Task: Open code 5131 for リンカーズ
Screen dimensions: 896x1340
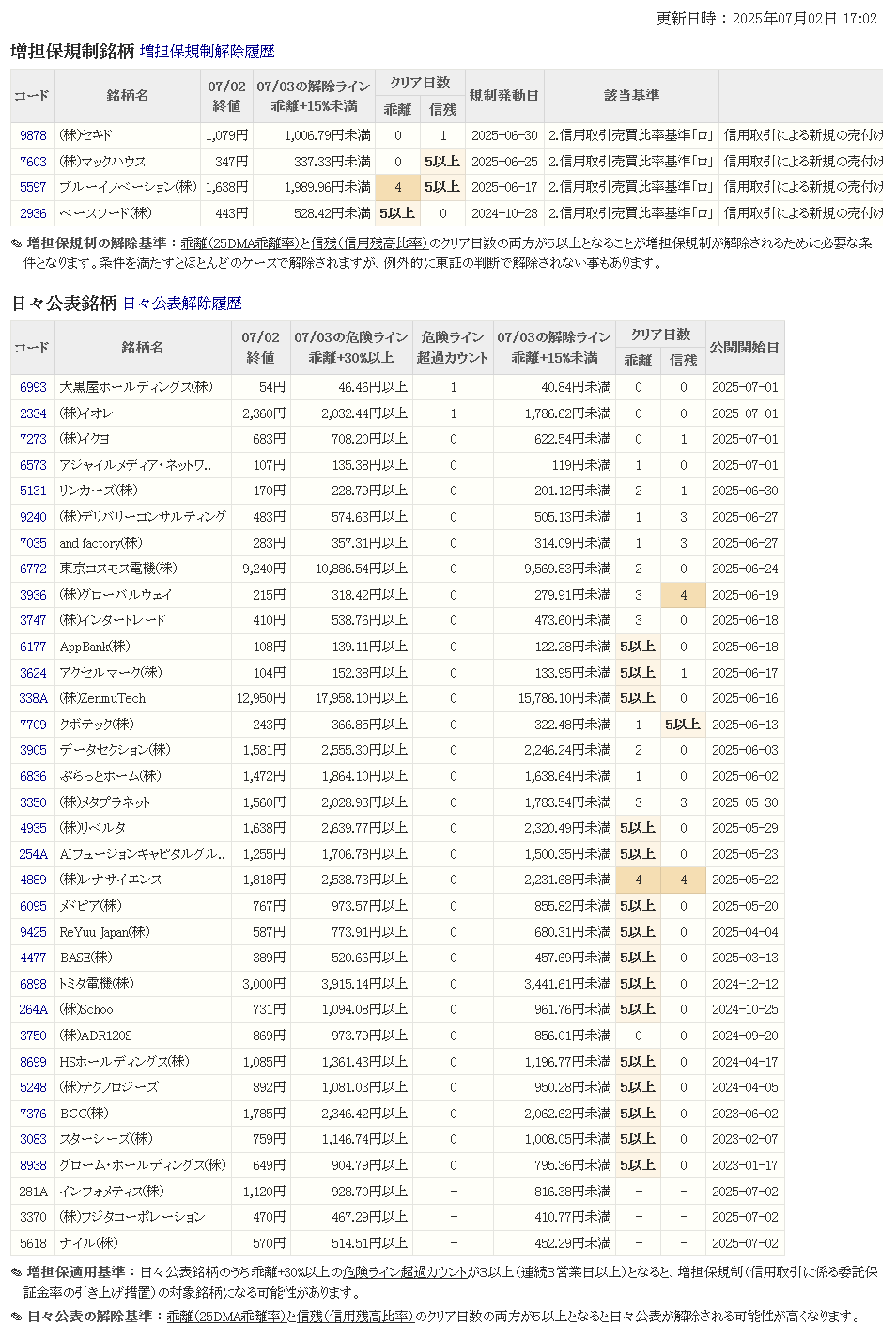Action: 33,491
